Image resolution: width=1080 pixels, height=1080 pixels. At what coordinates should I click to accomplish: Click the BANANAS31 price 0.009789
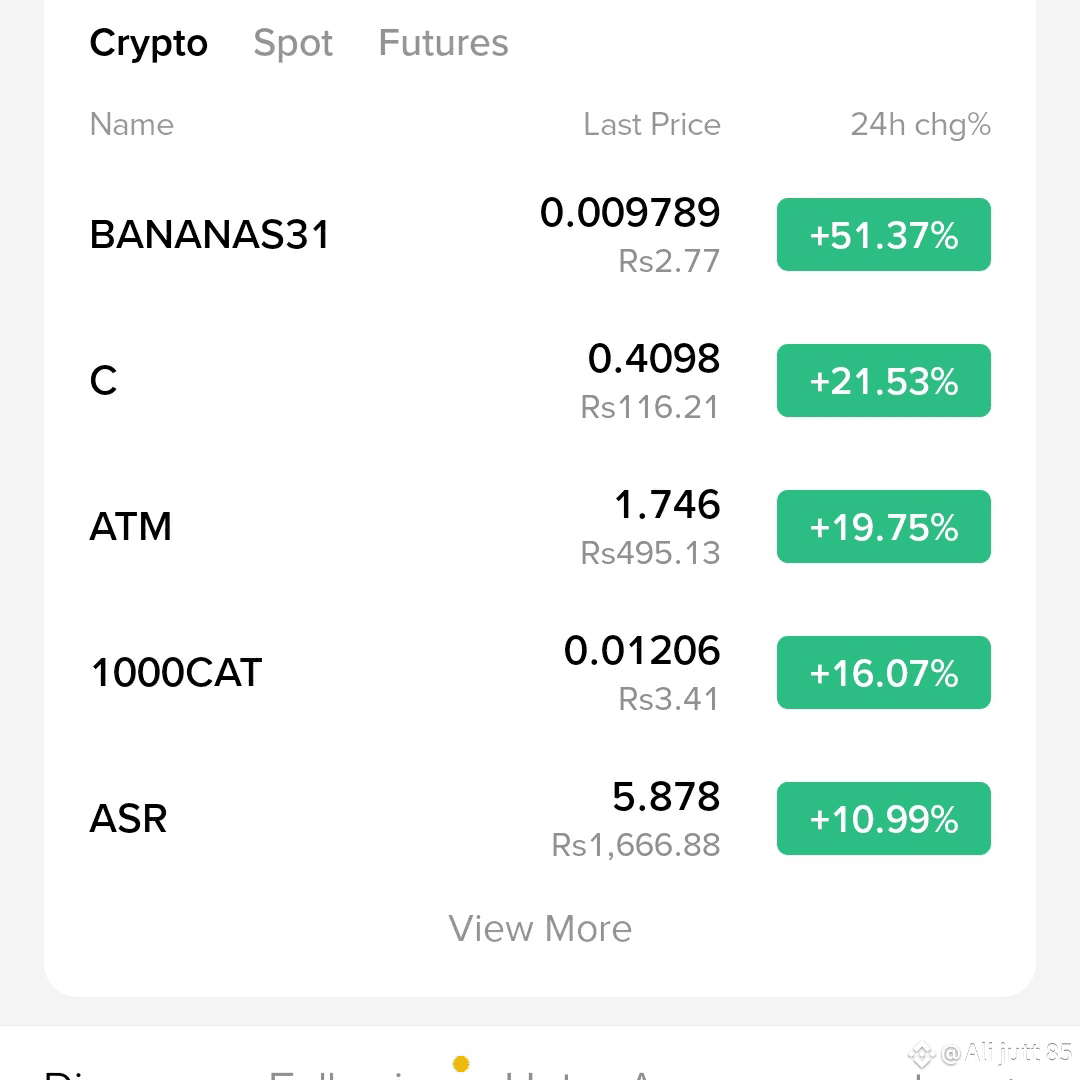click(x=630, y=212)
